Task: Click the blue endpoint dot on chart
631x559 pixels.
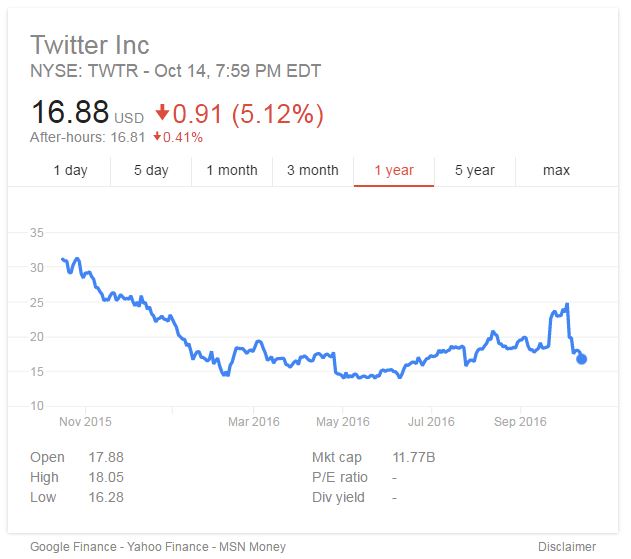Action: tap(582, 360)
